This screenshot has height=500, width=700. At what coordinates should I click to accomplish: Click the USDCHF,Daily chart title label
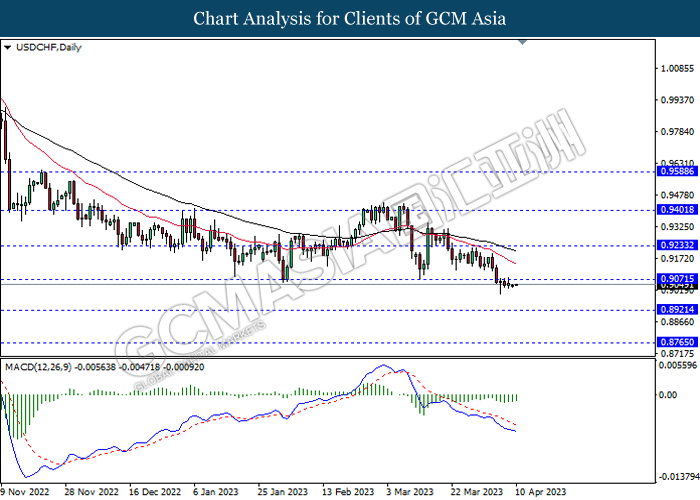[49, 47]
